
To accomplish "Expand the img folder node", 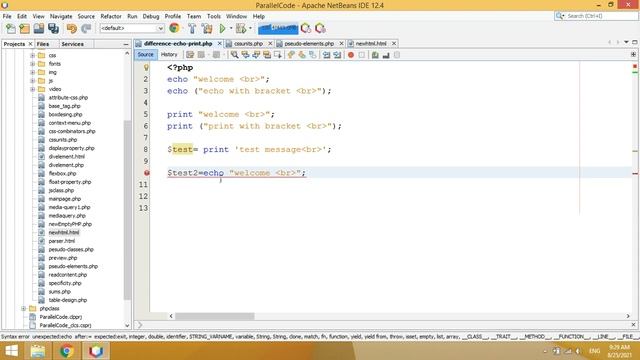I will tap(33, 72).
